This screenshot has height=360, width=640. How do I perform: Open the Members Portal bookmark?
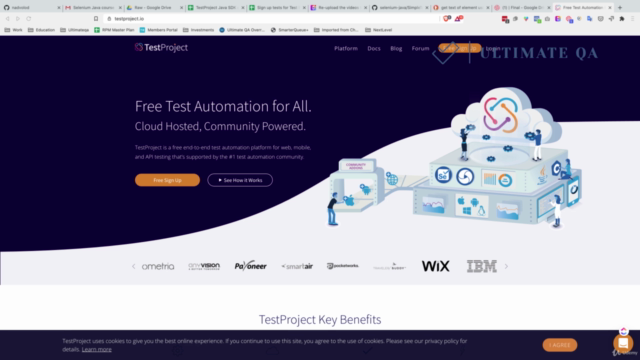pyautogui.click(x=158, y=30)
